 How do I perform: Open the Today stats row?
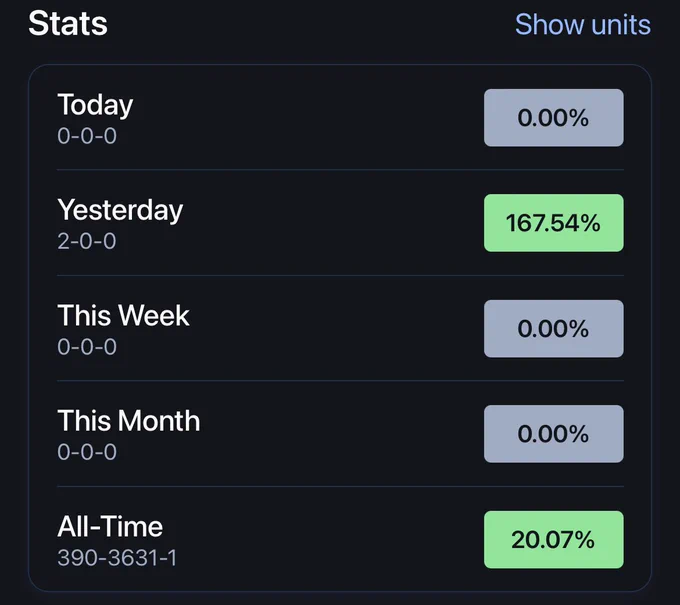click(x=340, y=118)
